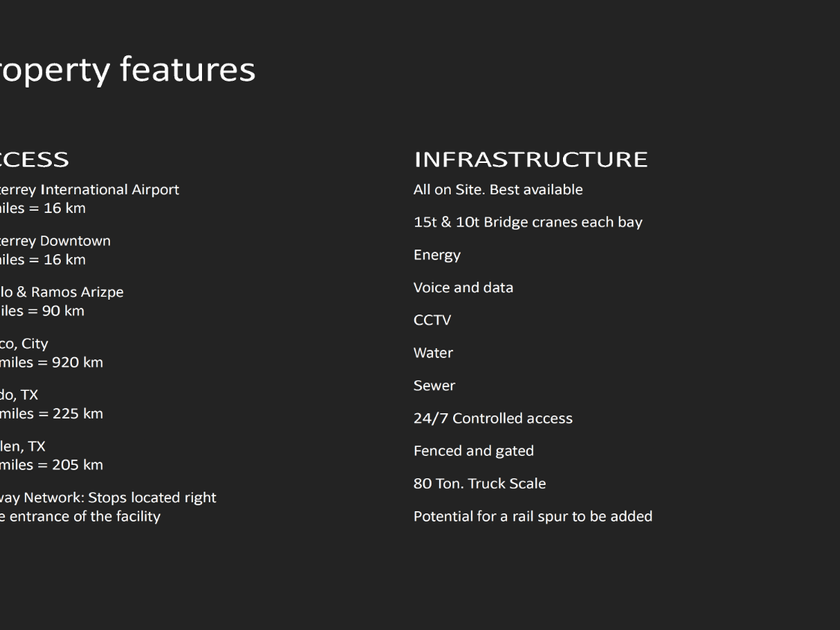Image resolution: width=840 pixels, height=630 pixels.
Task: Click the 'Water' infrastructure item
Action: pyautogui.click(x=433, y=353)
